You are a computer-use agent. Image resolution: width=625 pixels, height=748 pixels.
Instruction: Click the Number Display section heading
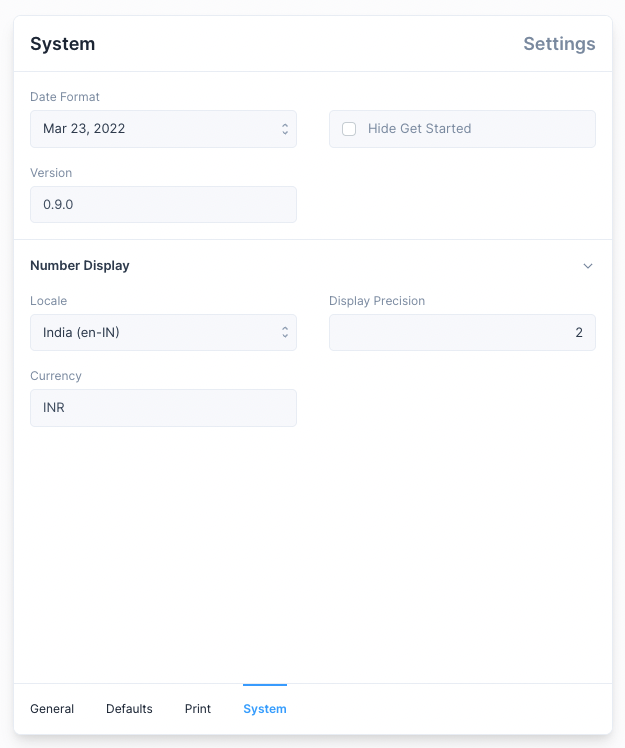pyautogui.click(x=80, y=266)
